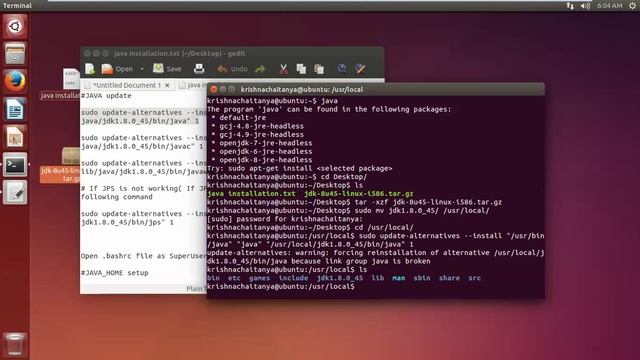Open the sound volume indicator
Screen dimensions: 640x360
[585, 6]
